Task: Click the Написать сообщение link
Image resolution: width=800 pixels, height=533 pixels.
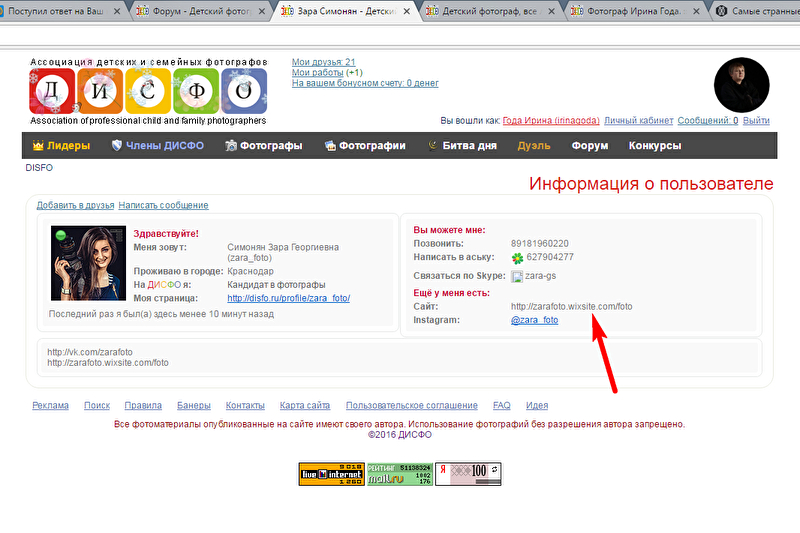Action: tap(163, 205)
